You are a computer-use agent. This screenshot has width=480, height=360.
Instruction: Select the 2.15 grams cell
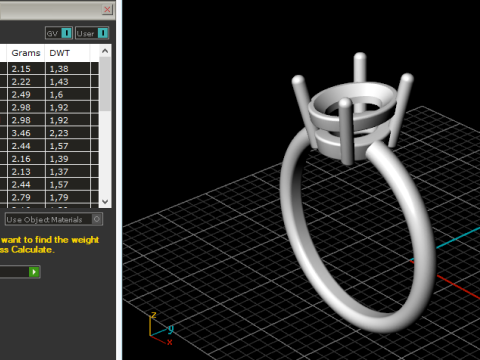(26, 69)
